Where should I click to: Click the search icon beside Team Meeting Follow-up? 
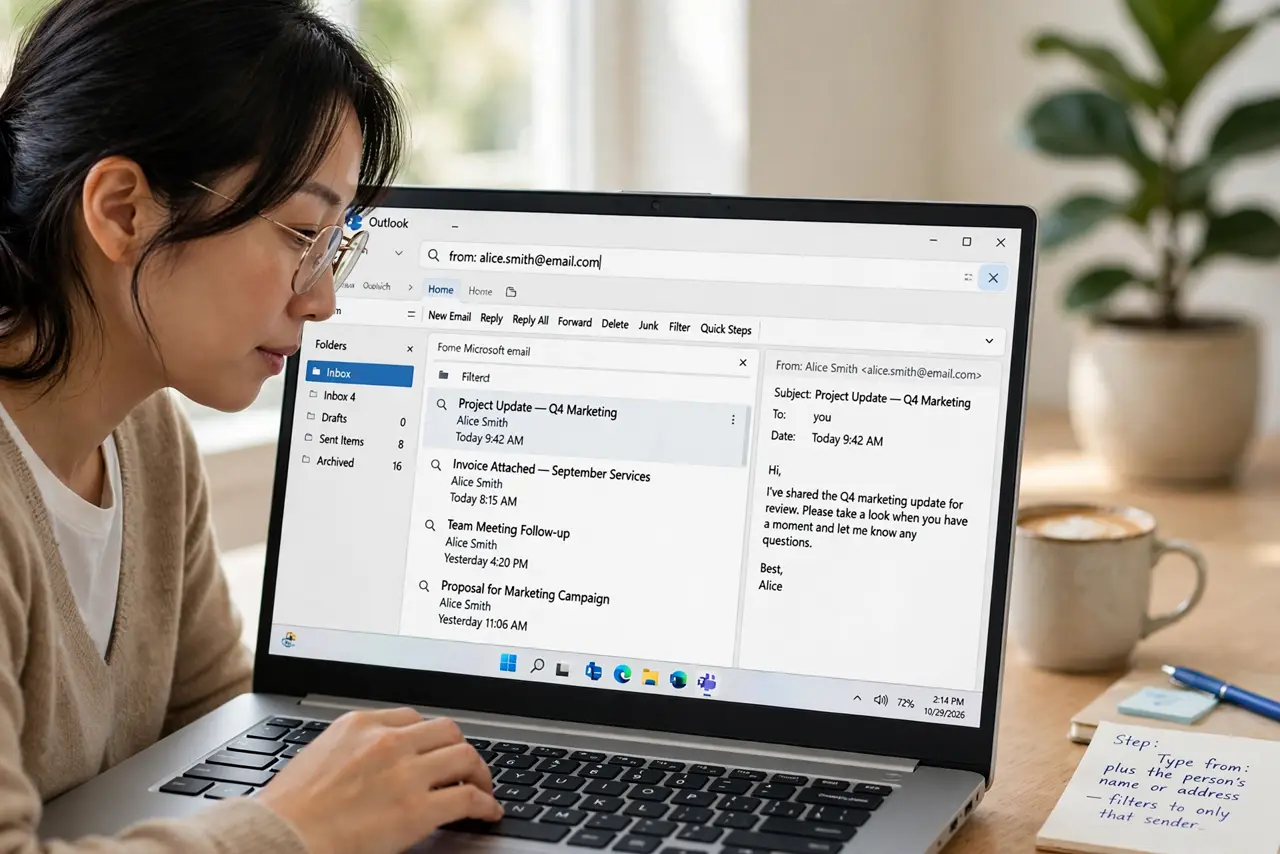[430, 525]
